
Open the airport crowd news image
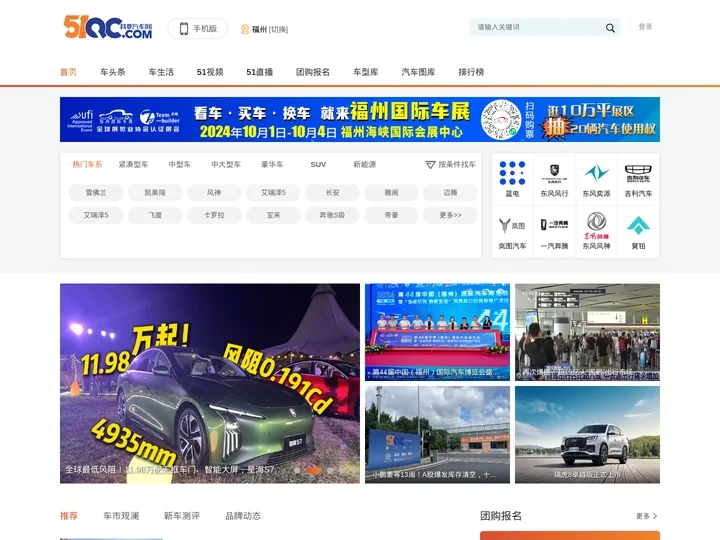tap(587, 332)
